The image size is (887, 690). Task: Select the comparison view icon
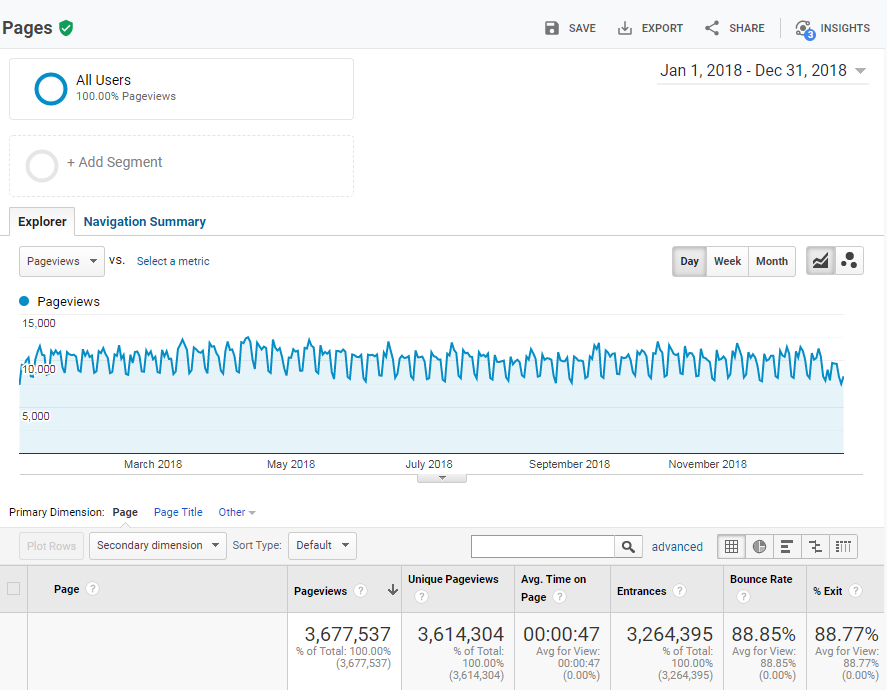click(815, 546)
